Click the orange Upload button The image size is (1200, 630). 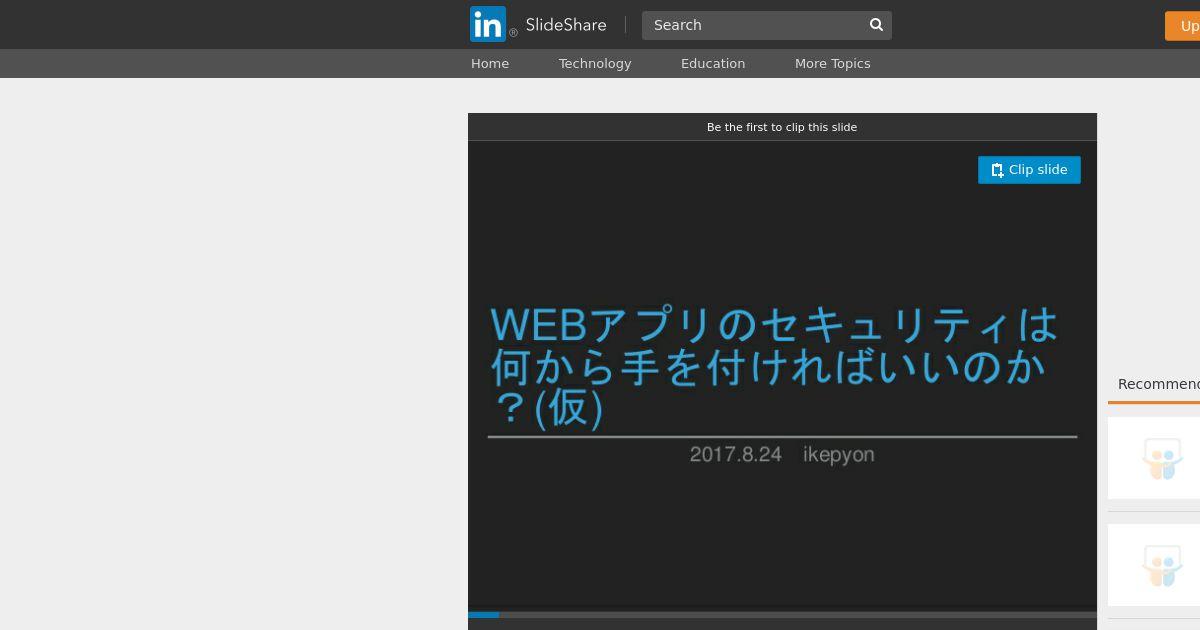[x=1183, y=26]
